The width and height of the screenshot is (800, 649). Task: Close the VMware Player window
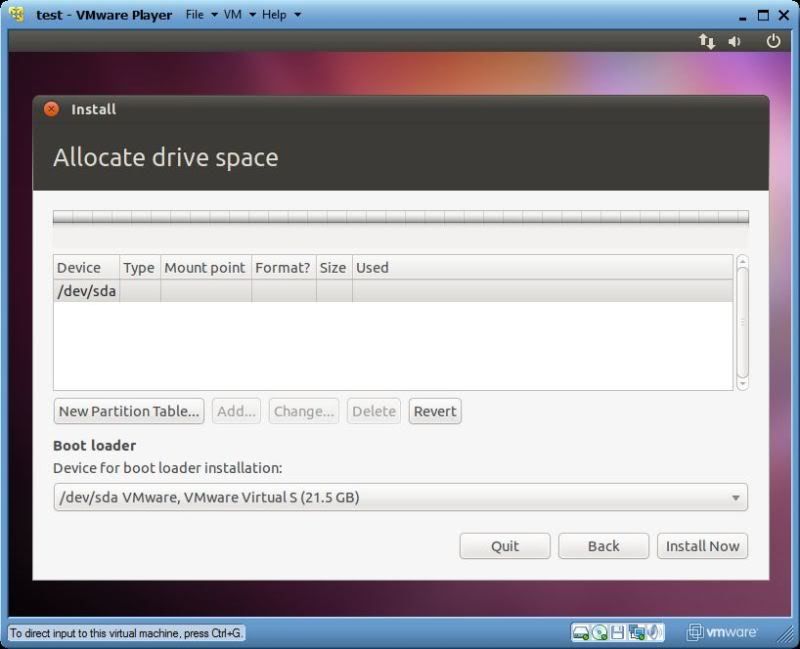click(x=784, y=15)
